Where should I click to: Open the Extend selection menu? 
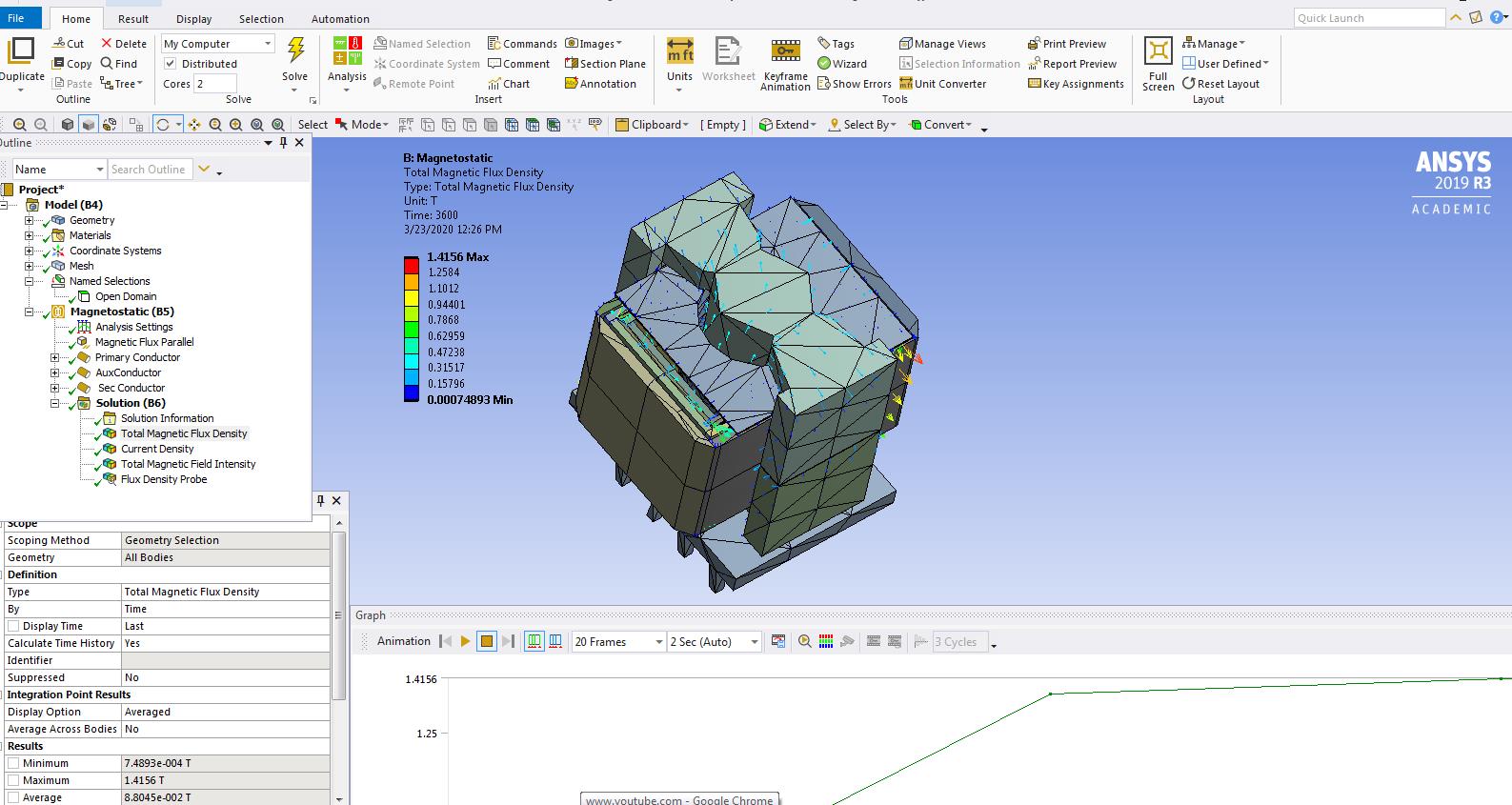[x=788, y=125]
